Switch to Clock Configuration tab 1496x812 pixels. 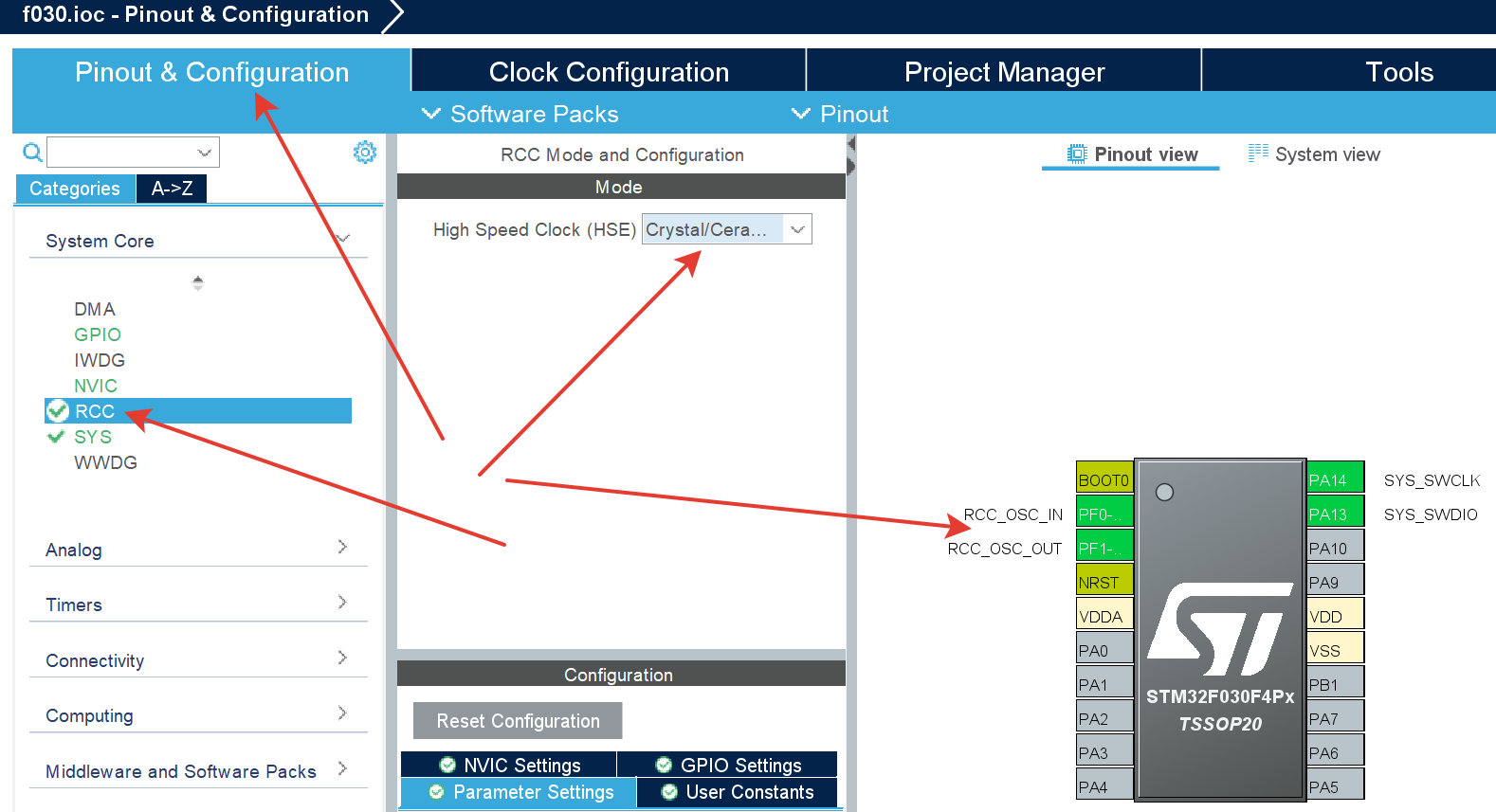click(x=609, y=72)
